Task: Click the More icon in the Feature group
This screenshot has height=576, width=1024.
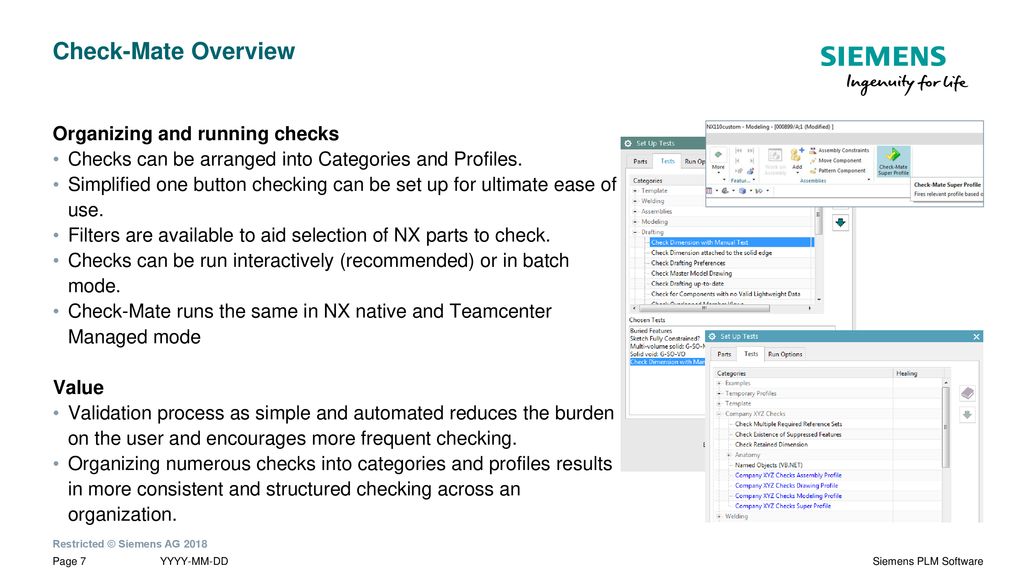Action: (x=718, y=155)
